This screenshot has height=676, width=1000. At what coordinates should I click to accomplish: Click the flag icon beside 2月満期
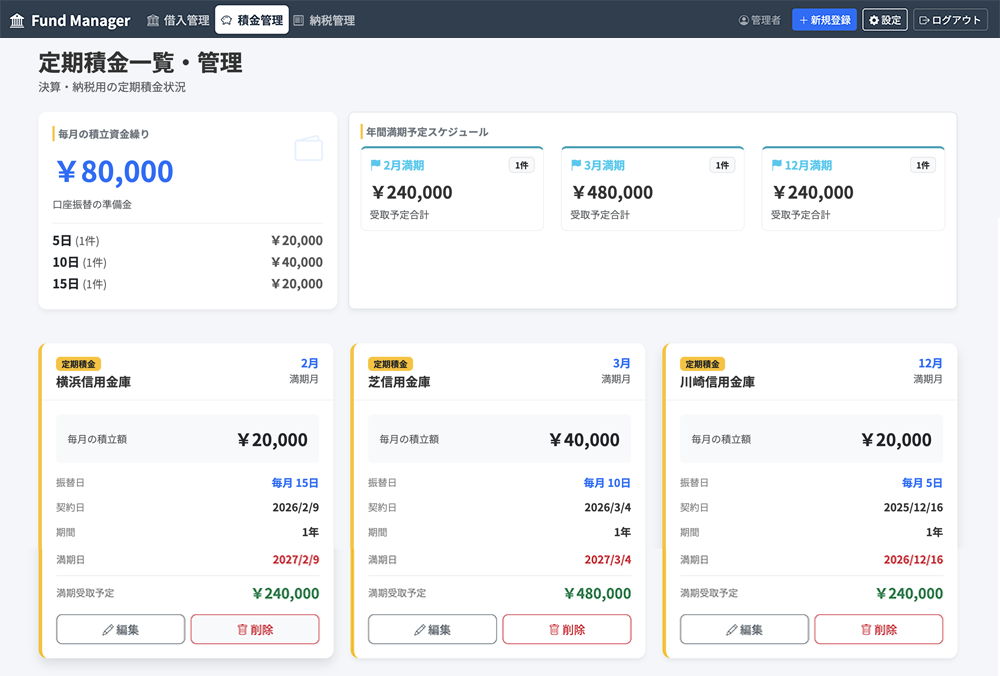point(376,165)
